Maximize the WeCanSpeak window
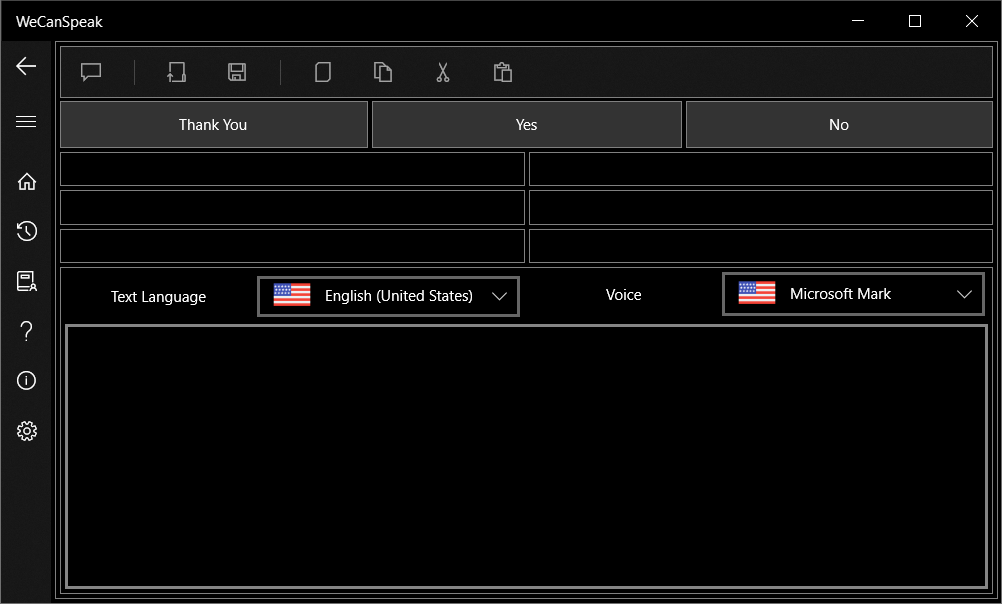The image size is (1002, 604). click(x=915, y=21)
